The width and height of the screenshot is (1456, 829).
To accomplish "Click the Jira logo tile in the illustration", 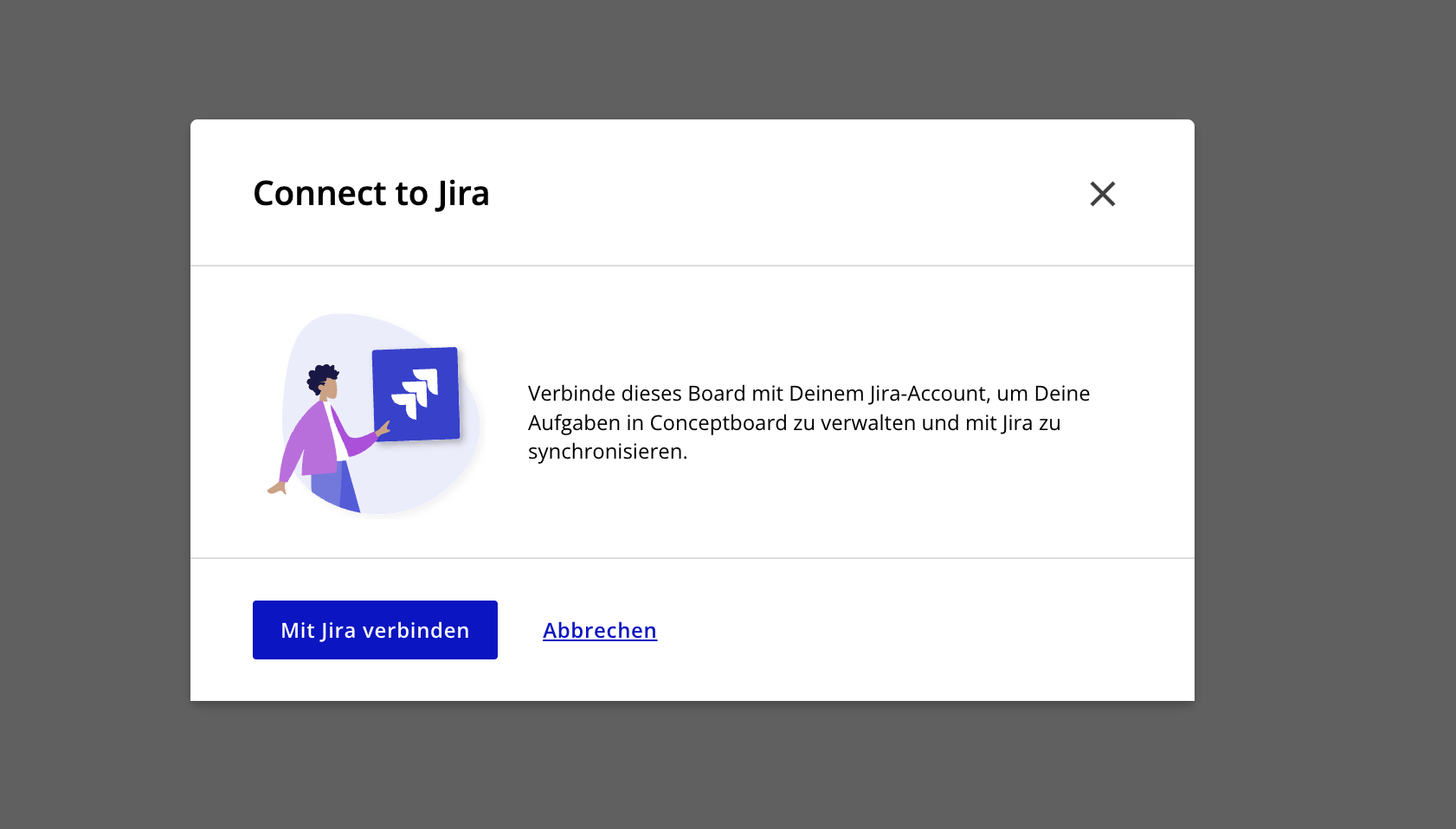I will tap(416, 394).
